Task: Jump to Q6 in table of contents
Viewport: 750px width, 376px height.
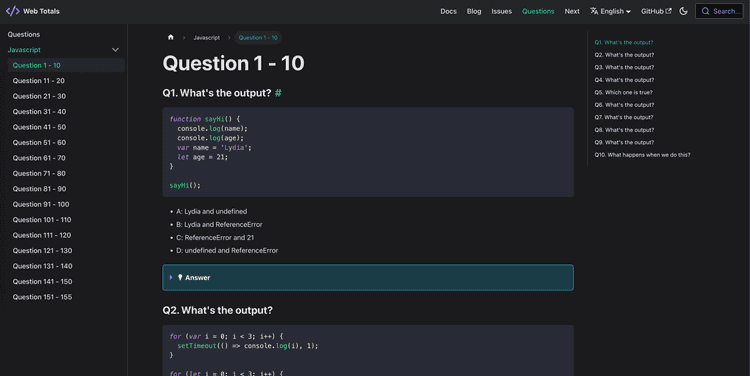Action: click(624, 105)
